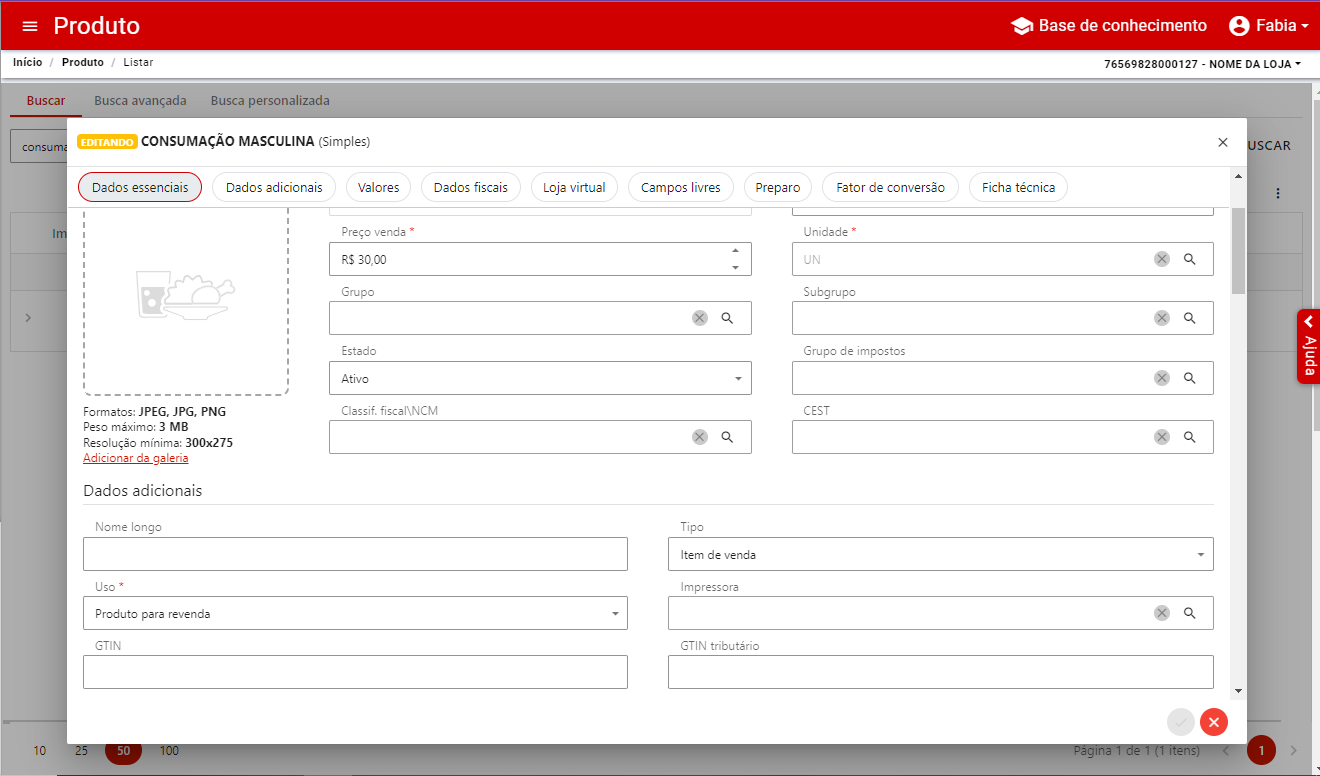The width and height of the screenshot is (1320, 776).
Task: Click into the Nome longo input field
Action: (x=355, y=554)
